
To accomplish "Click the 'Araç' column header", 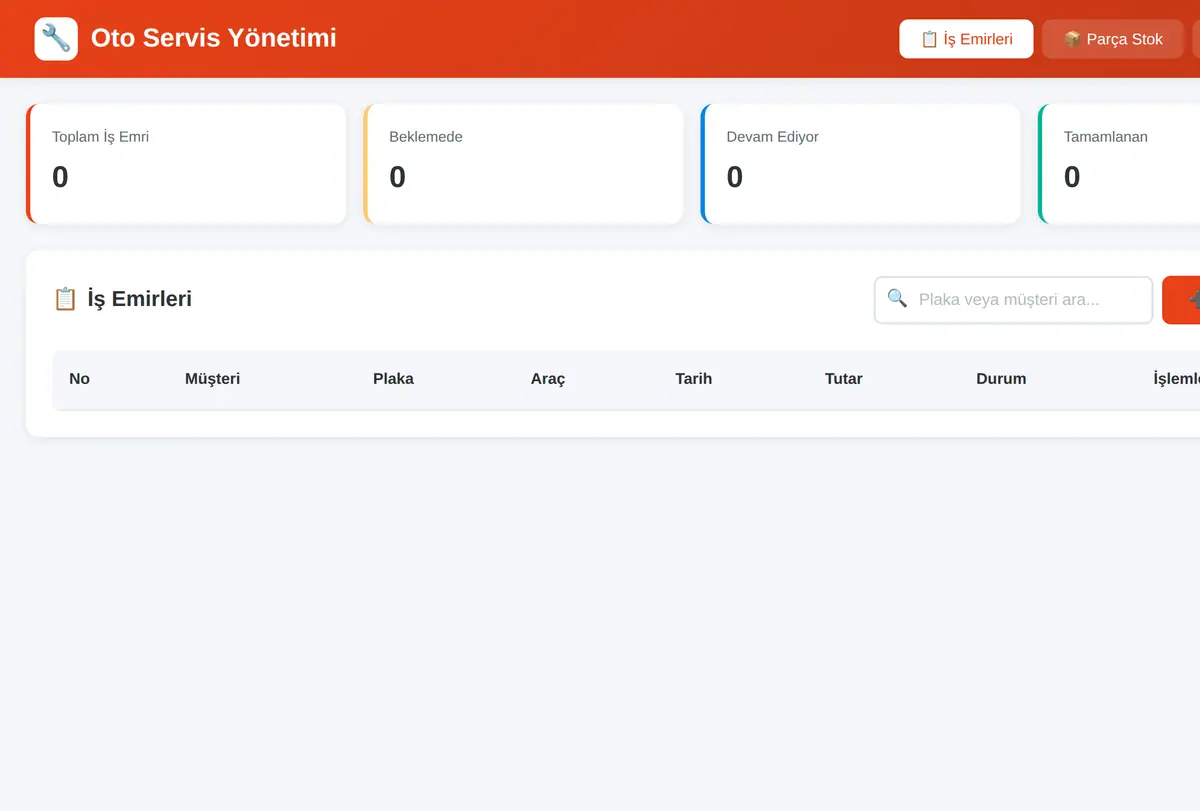I will (x=548, y=379).
